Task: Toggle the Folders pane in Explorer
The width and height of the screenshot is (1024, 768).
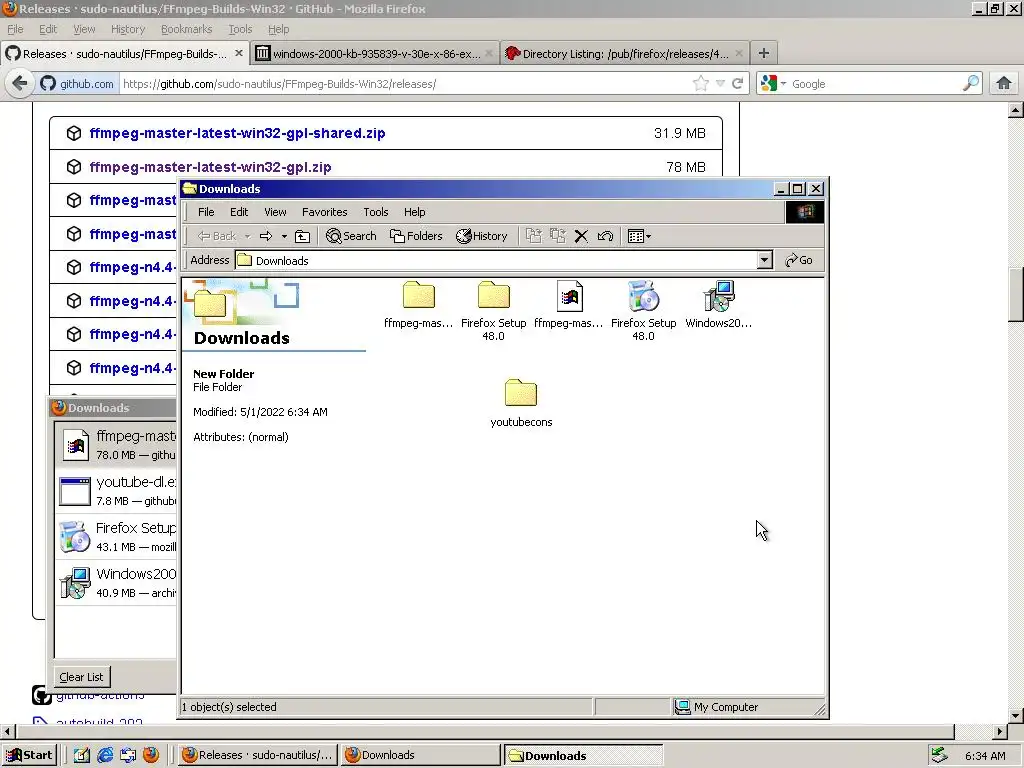Action: (x=417, y=236)
